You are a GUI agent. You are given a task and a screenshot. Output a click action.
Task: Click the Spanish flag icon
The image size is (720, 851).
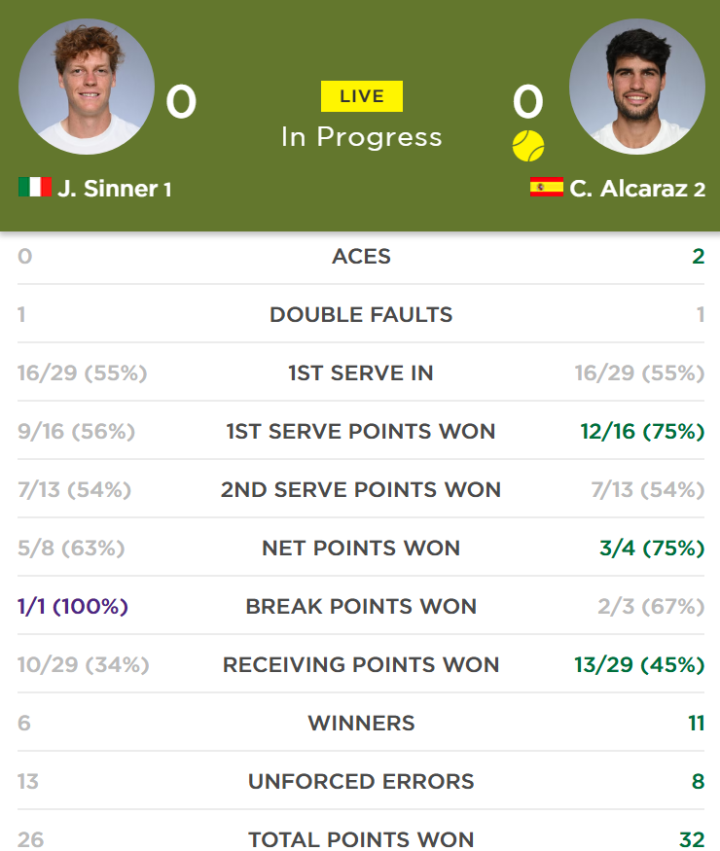(546, 187)
